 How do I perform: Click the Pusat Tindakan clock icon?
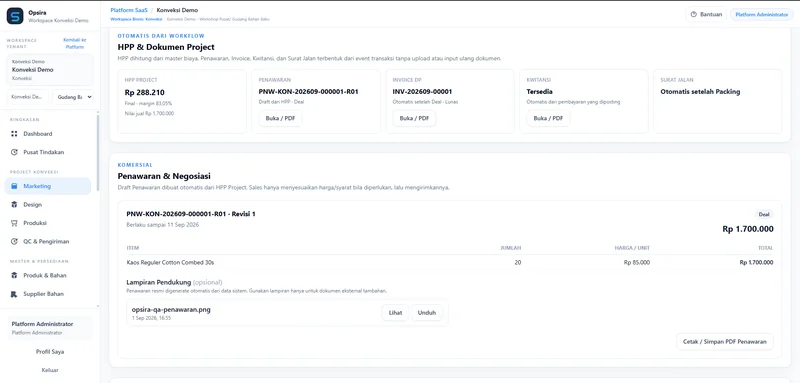click(x=14, y=152)
